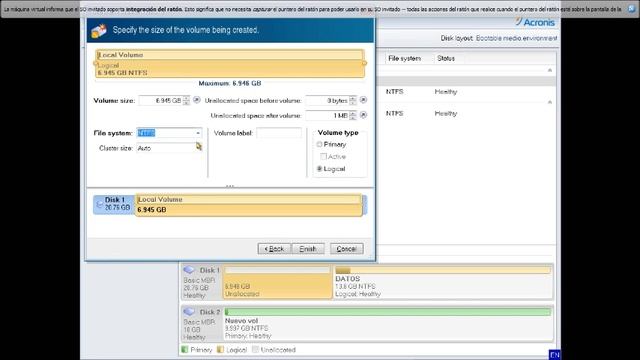Select the DATOS volume on Disk 1
This screenshot has height=360, width=640.
443,282
